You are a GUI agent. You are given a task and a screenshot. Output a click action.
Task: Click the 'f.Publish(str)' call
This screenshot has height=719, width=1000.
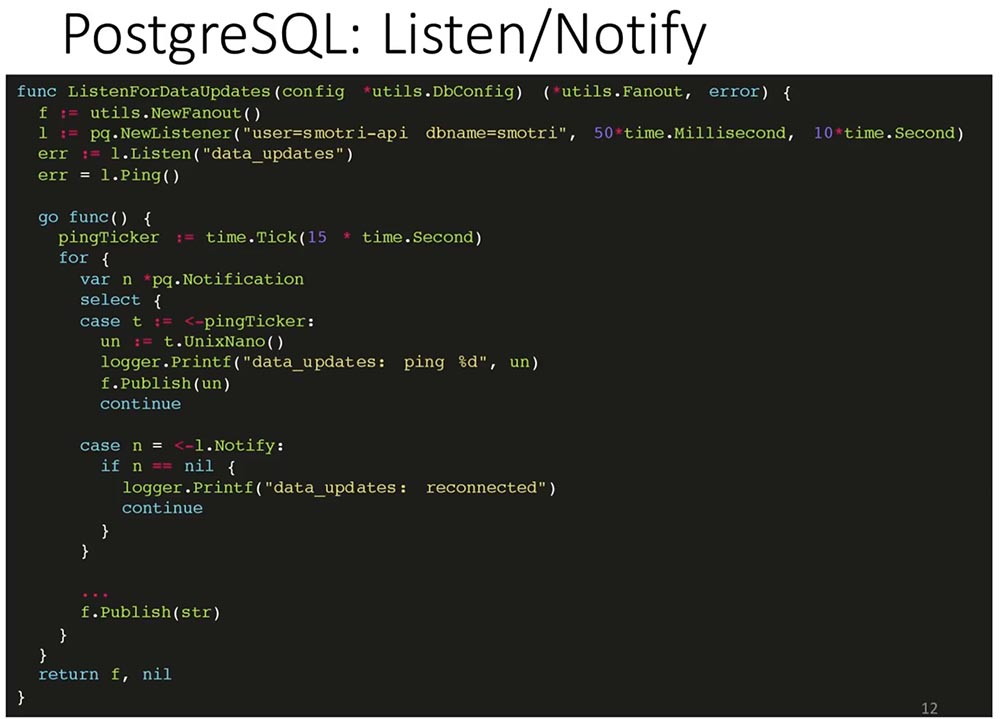pyautogui.click(x=150, y=612)
